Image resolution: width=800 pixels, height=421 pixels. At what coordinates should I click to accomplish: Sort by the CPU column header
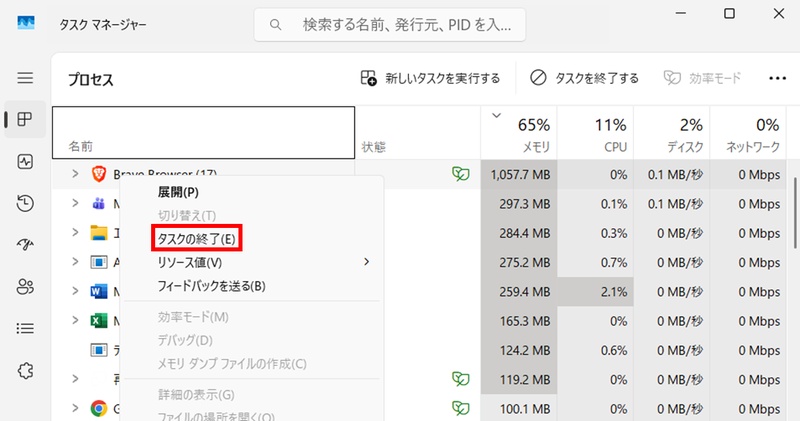(x=595, y=134)
